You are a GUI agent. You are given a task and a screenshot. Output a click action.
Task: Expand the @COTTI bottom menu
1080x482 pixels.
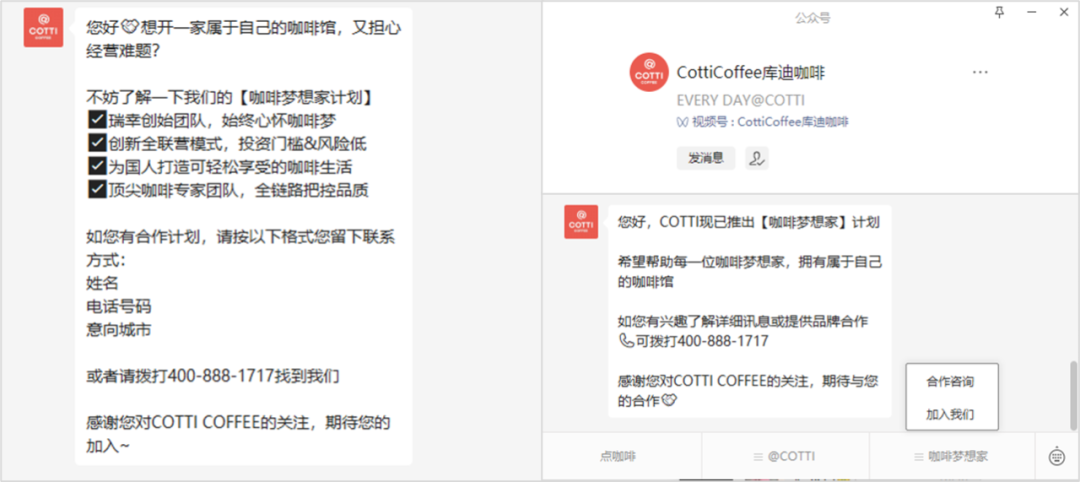click(x=785, y=456)
